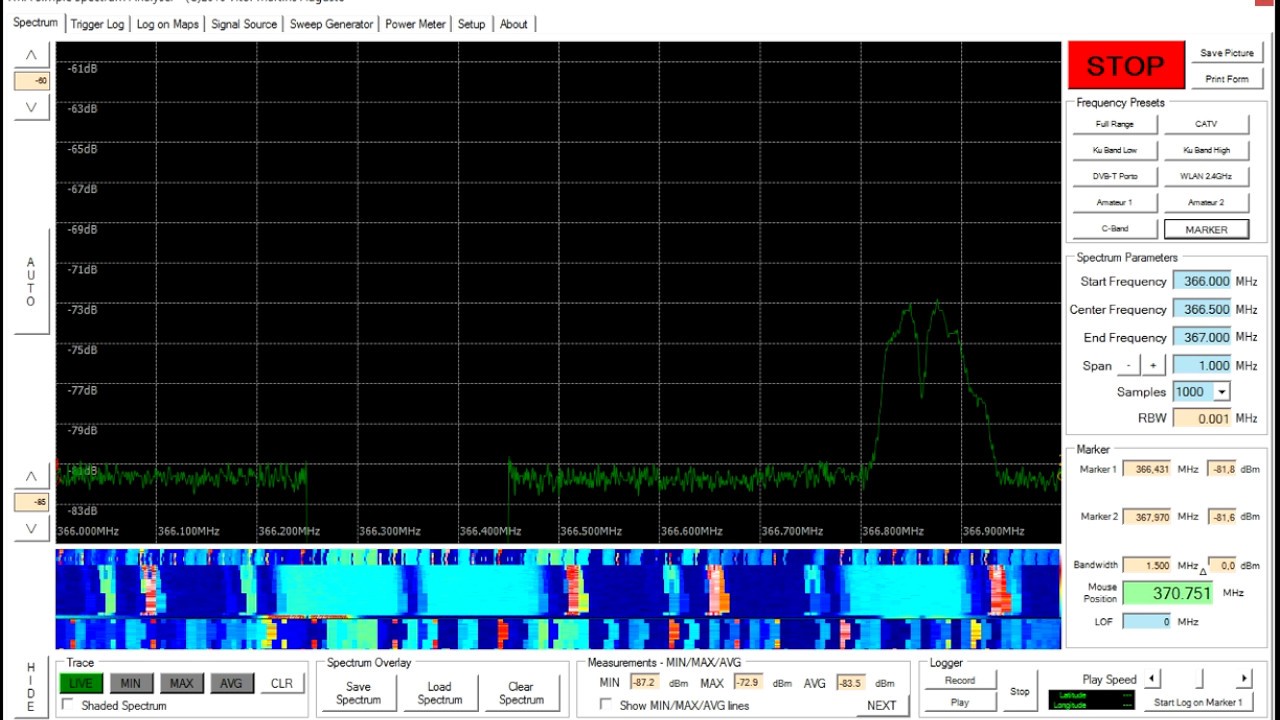Click the logger Record button
Viewport: 1280px width, 720px height.
(x=960, y=680)
